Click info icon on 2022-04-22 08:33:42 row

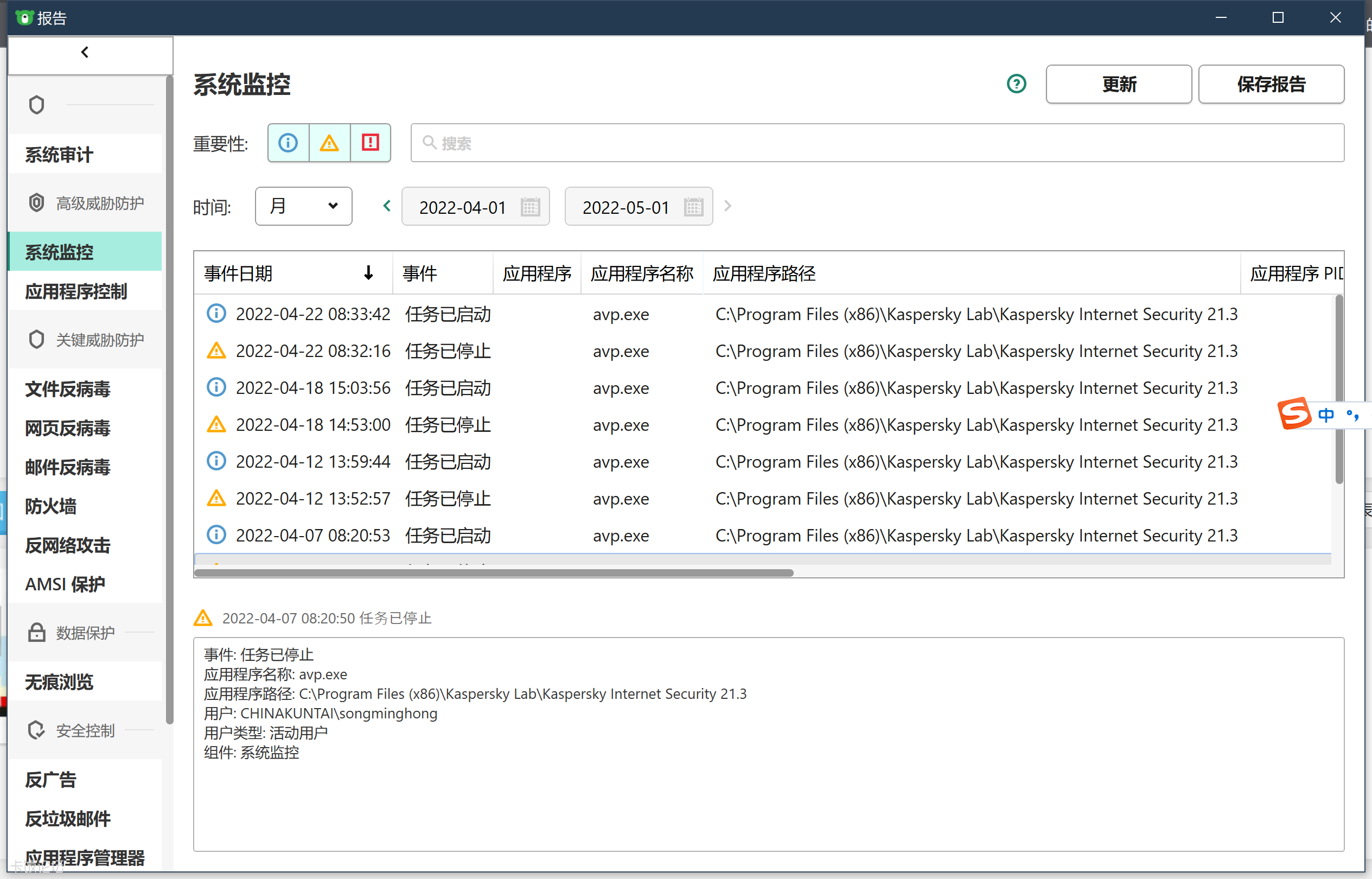[x=216, y=314]
